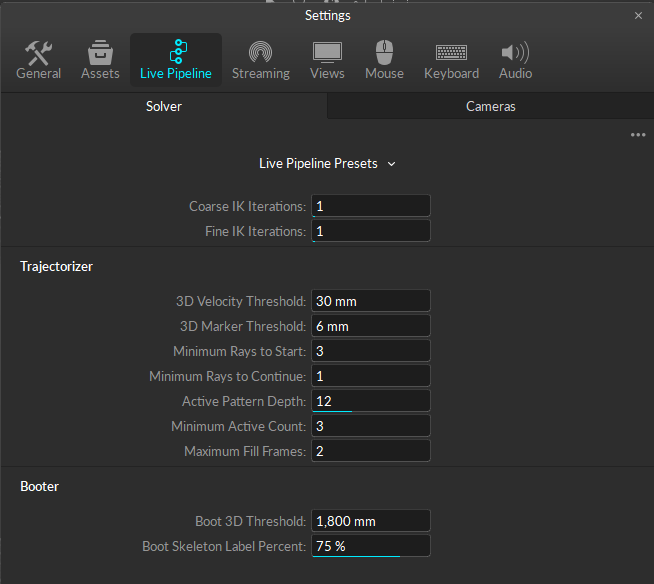654x584 pixels.
Task: Edit the 3D Velocity Threshold value
Action: tap(370, 301)
